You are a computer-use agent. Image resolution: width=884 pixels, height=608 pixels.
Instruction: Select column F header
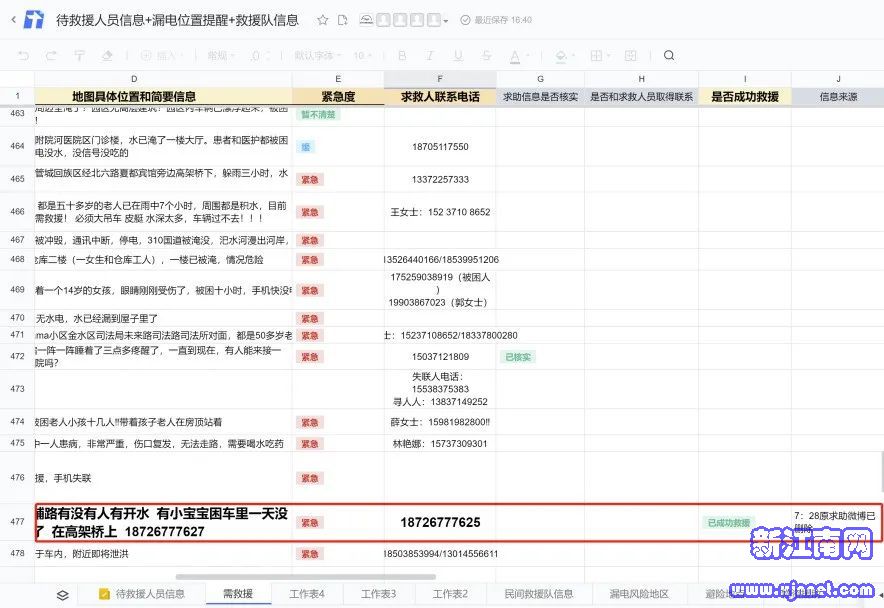pos(440,79)
